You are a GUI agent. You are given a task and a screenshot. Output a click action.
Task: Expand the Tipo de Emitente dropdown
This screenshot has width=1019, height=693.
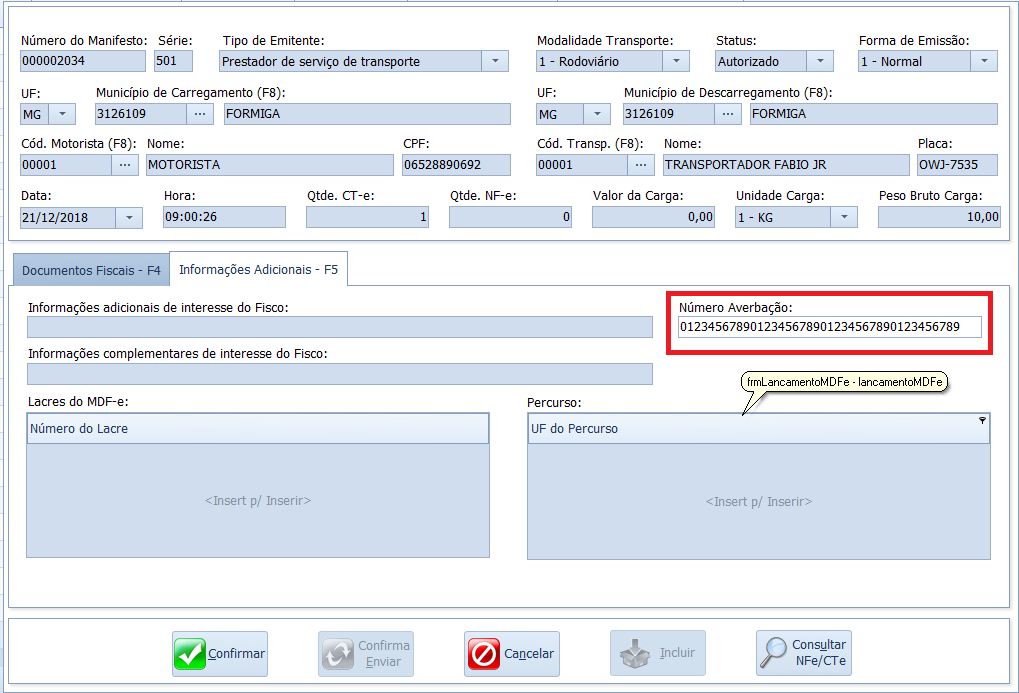pyautogui.click(x=496, y=62)
